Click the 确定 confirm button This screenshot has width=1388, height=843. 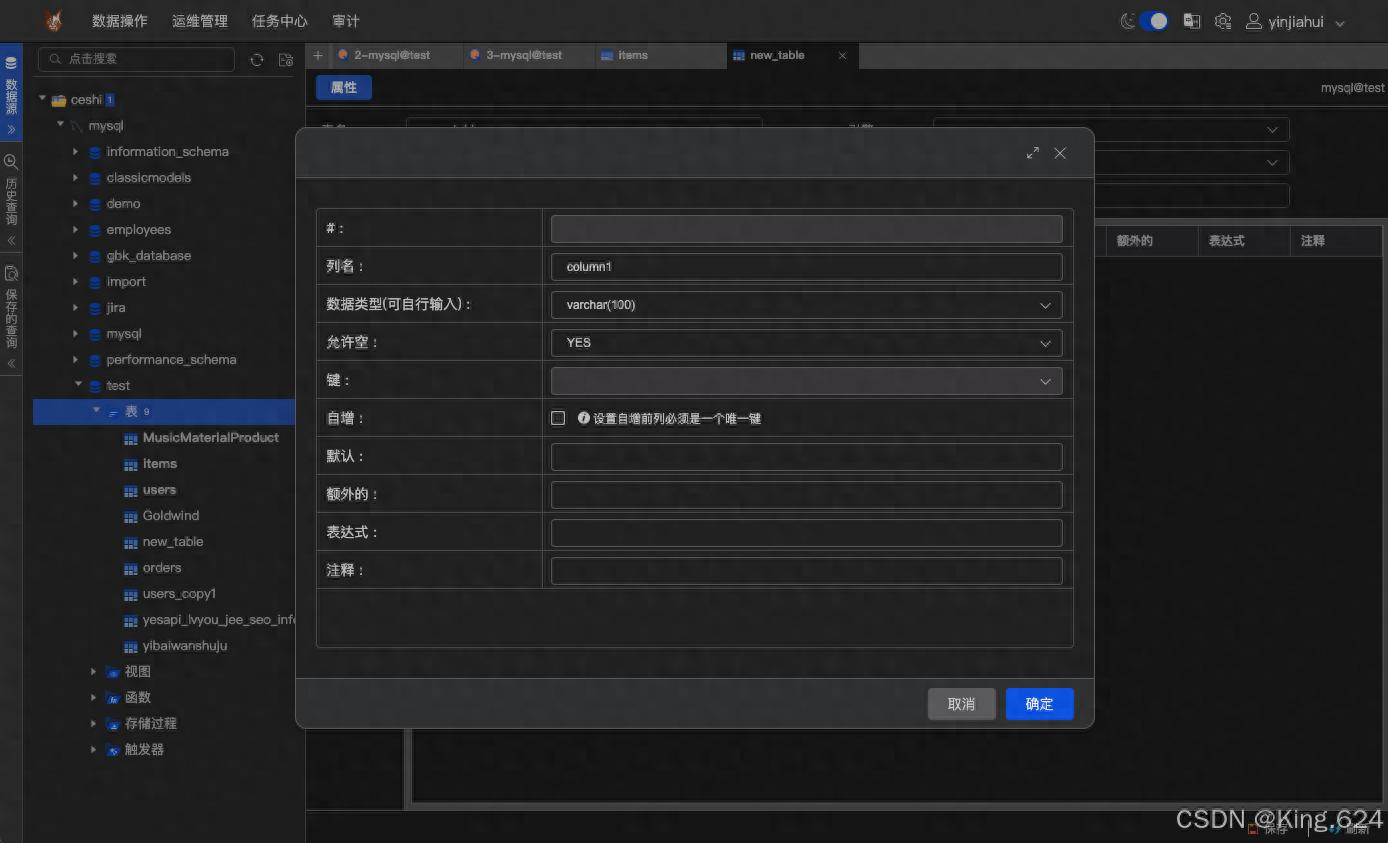point(1039,704)
